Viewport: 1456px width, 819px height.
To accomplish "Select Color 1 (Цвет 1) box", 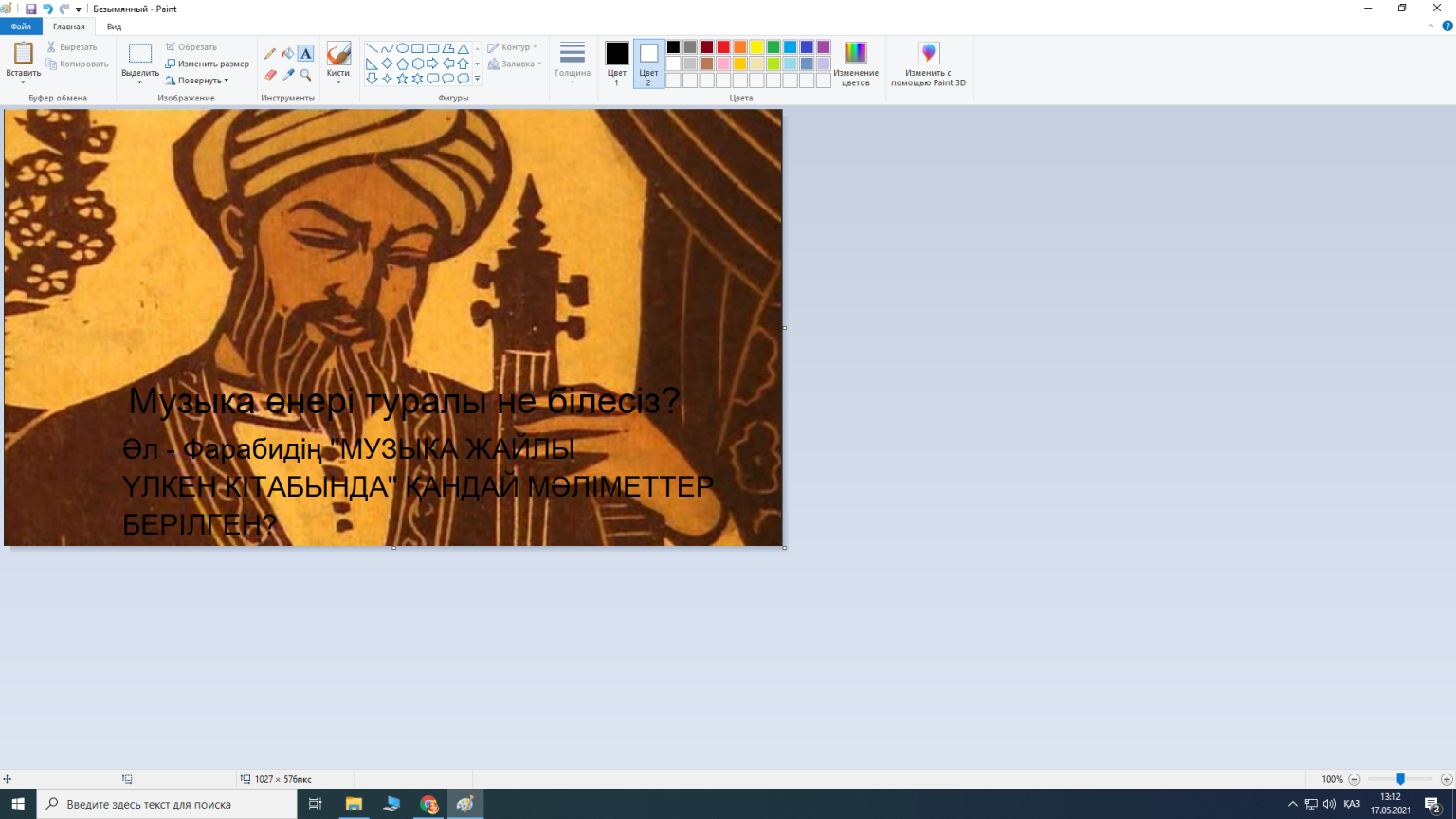I will (x=617, y=64).
